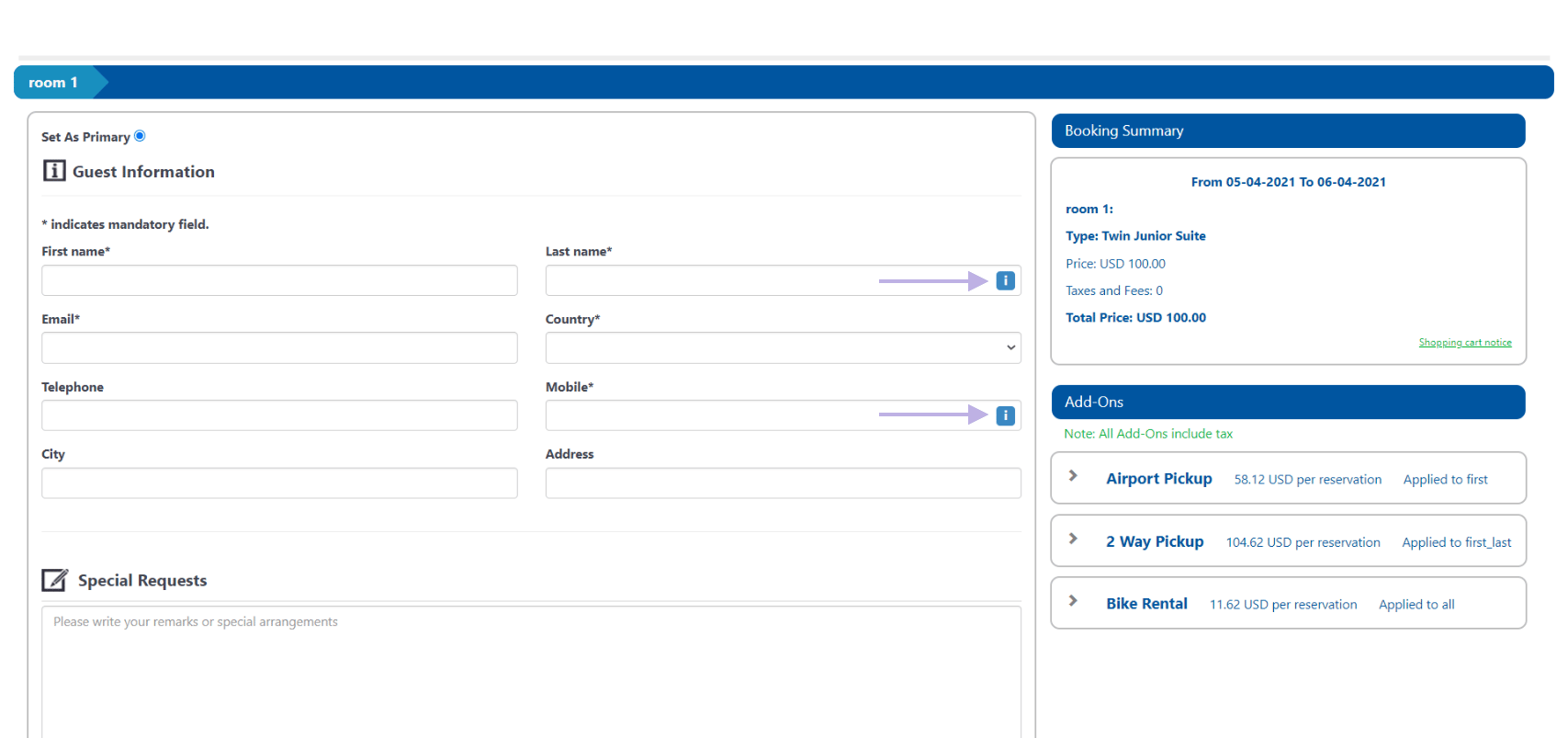Click the Add-Ons panel header
Screen dimensions: 1568x738
coord(1288,402)
